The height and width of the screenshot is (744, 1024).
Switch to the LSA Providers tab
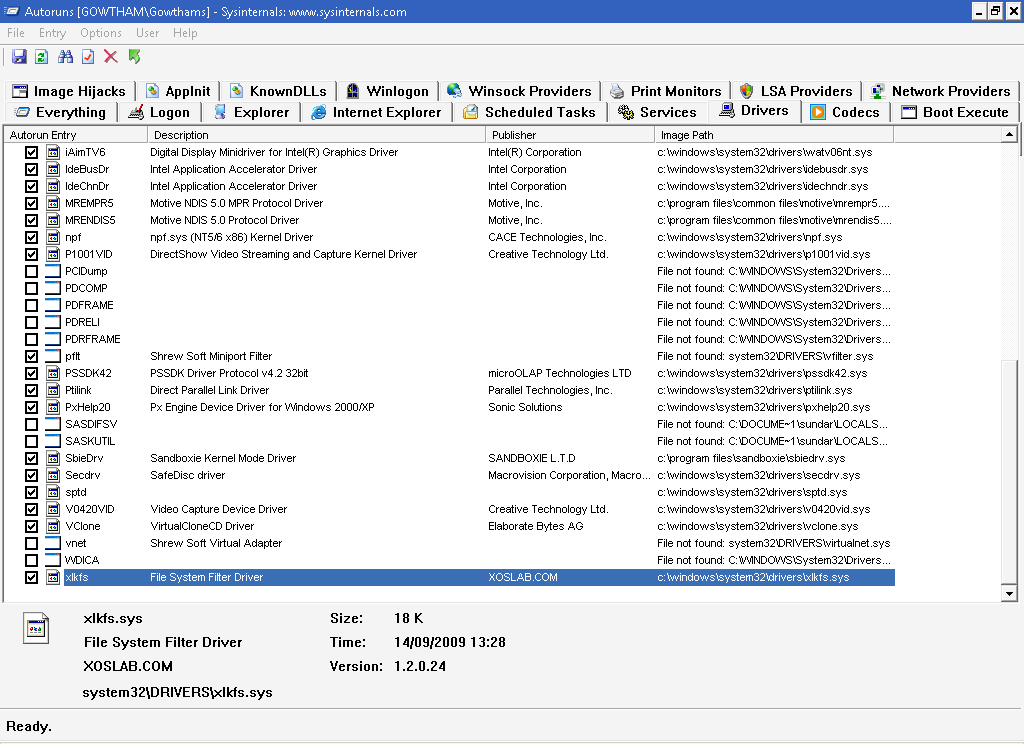(797, 91)
